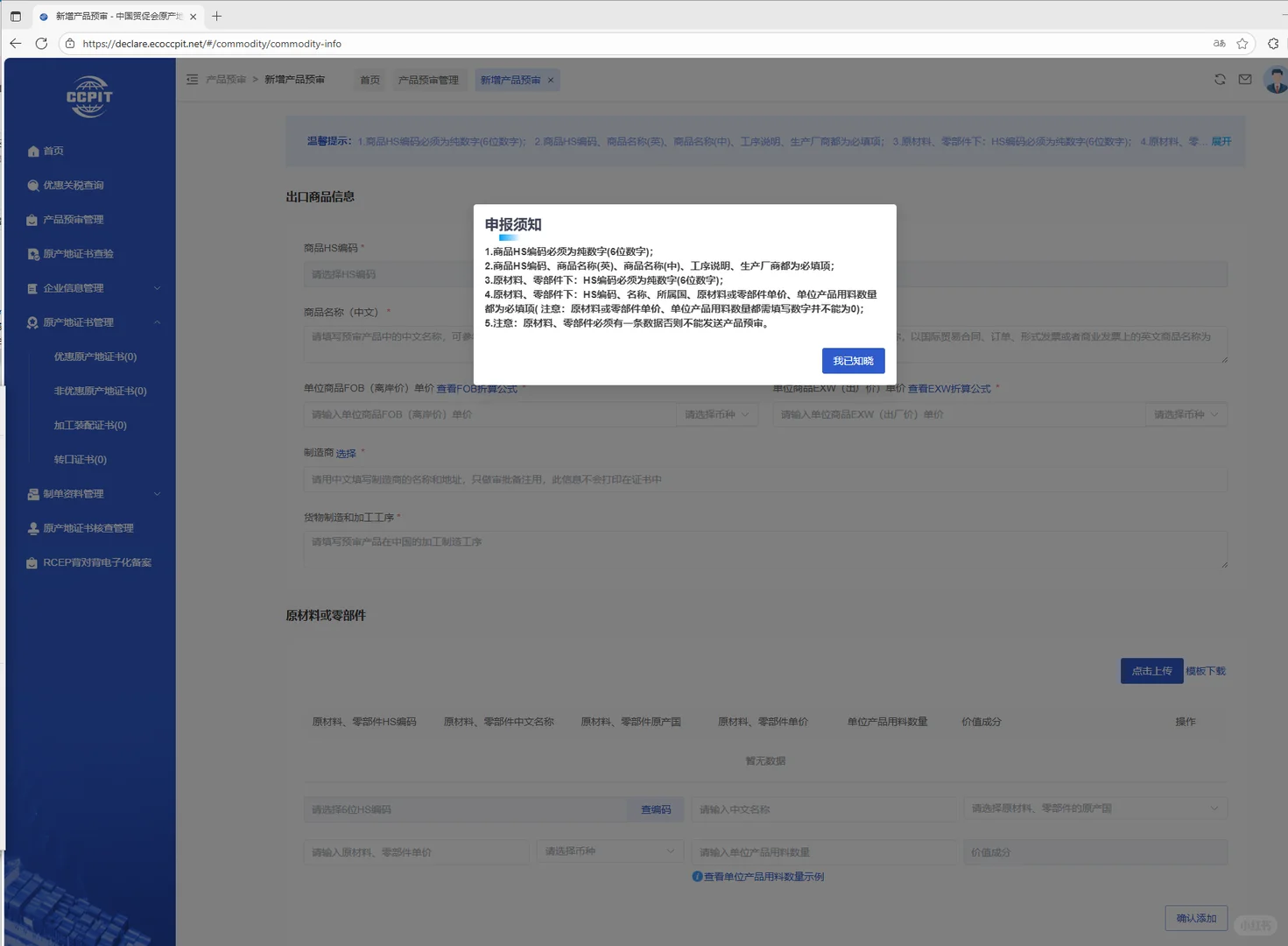Click the site information lock icon
Viewport: 1288px width, 946px height.
pos(70,43)
